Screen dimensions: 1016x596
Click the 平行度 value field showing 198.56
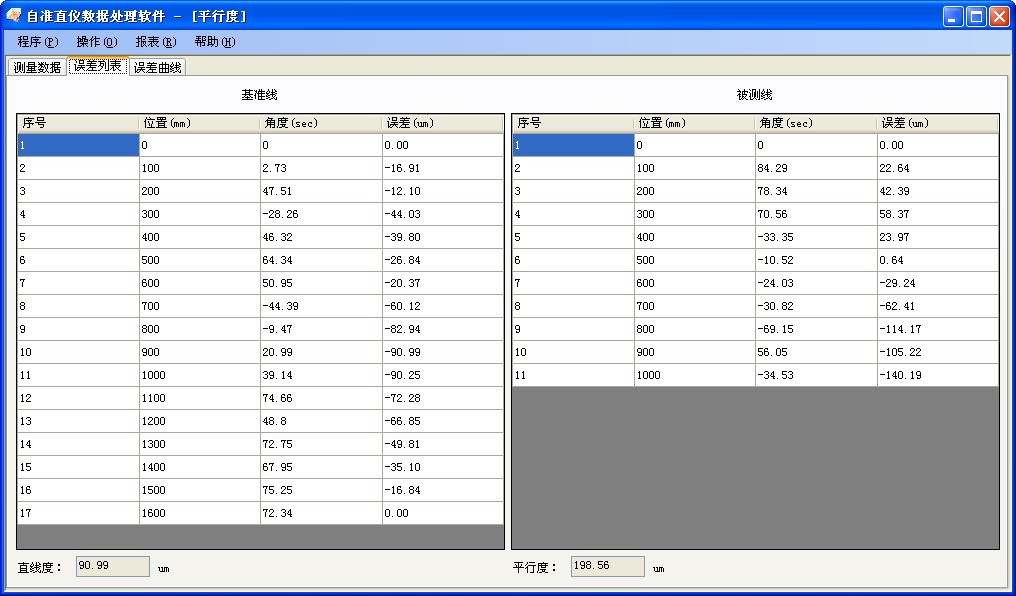(x=605, y=566)
